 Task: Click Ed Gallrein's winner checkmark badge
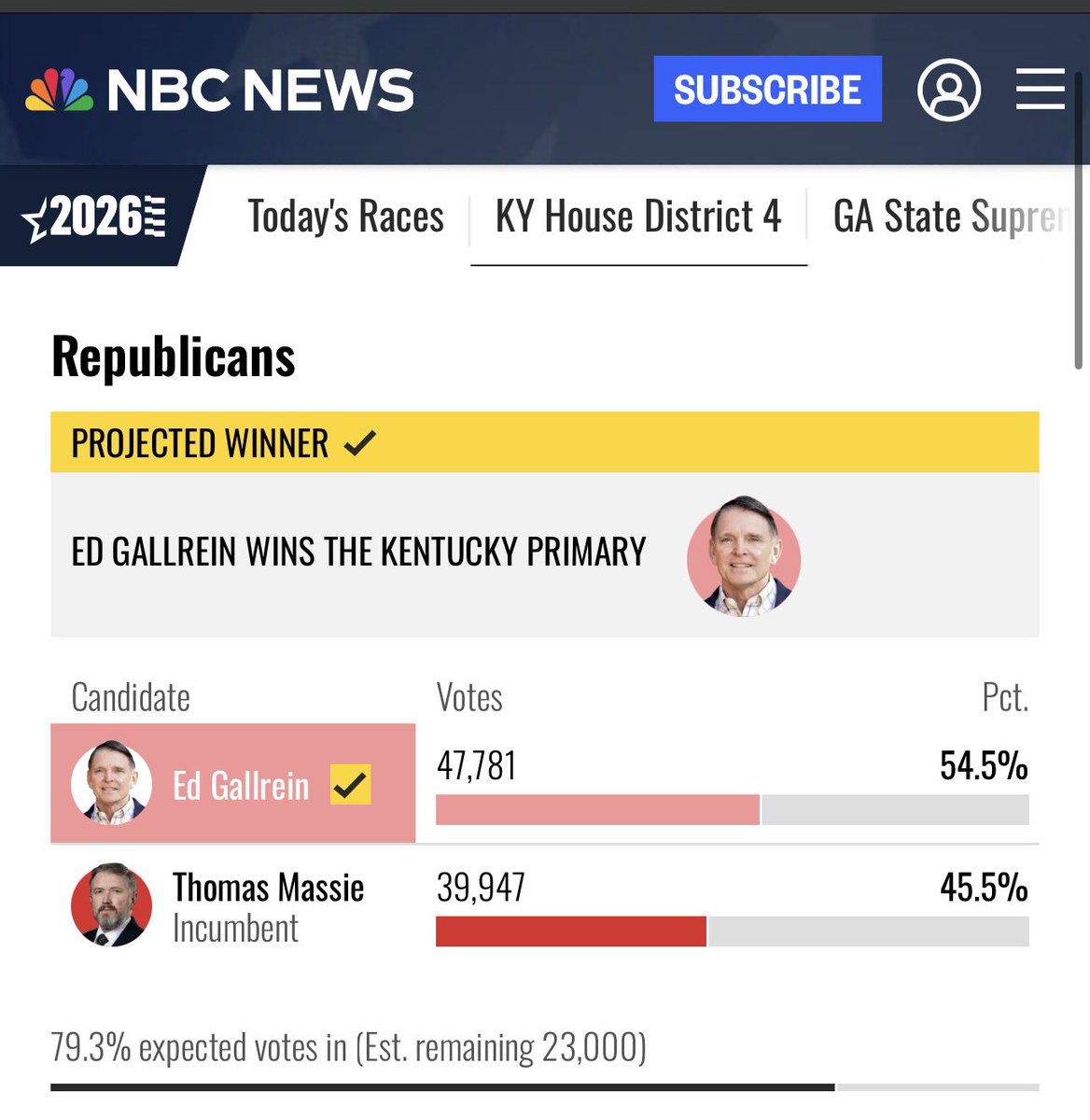click(351, 785)
